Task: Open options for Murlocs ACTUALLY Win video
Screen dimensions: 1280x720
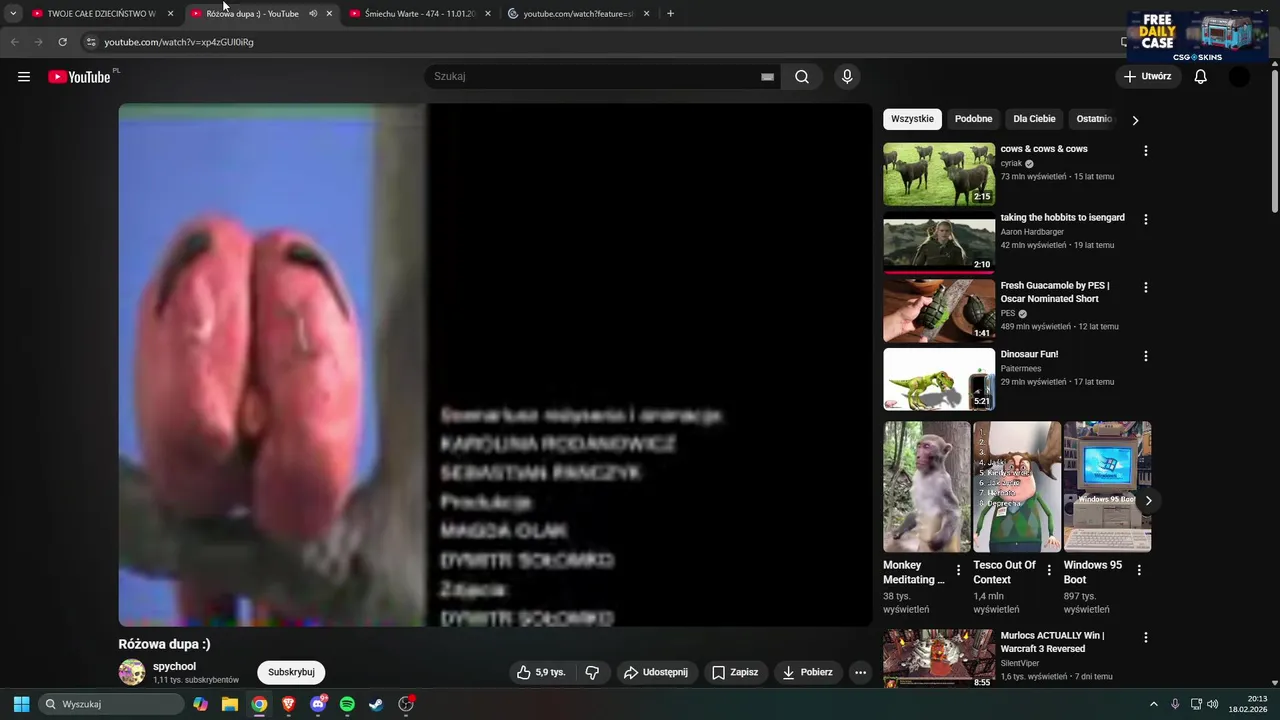Action: click(x=1146, y=637)
